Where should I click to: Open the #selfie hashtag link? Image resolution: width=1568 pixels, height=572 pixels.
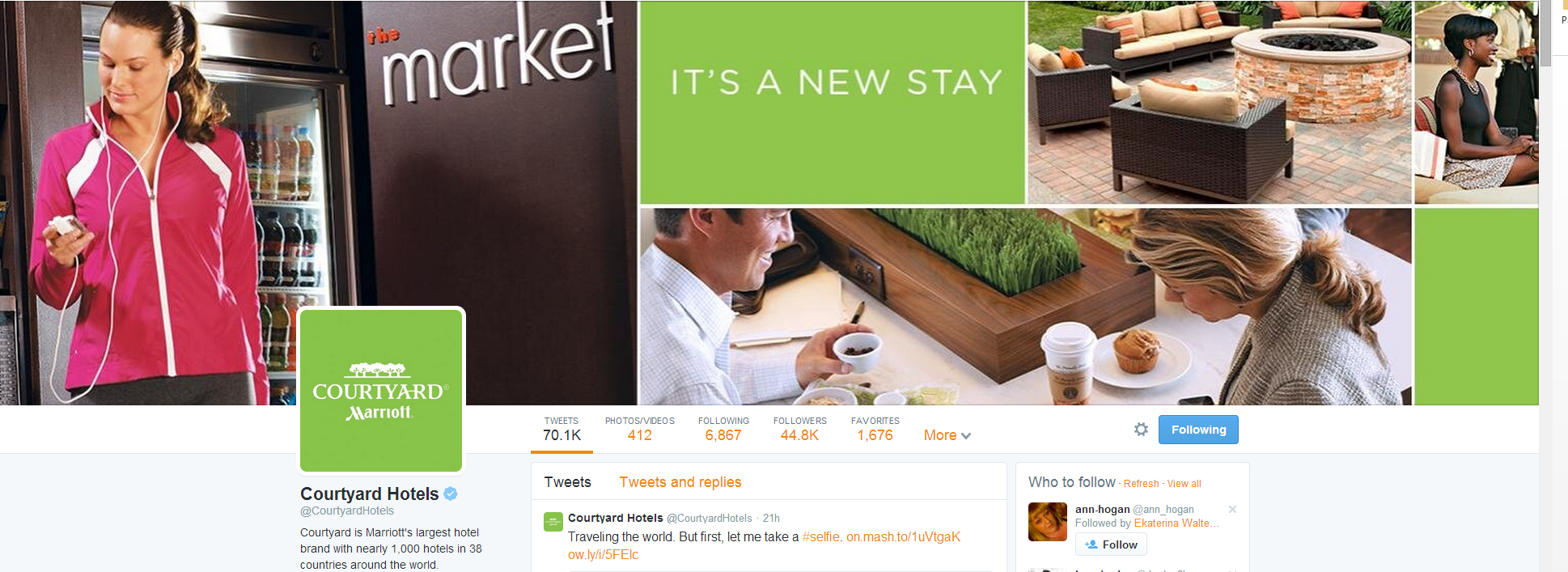tap(821, 537)
